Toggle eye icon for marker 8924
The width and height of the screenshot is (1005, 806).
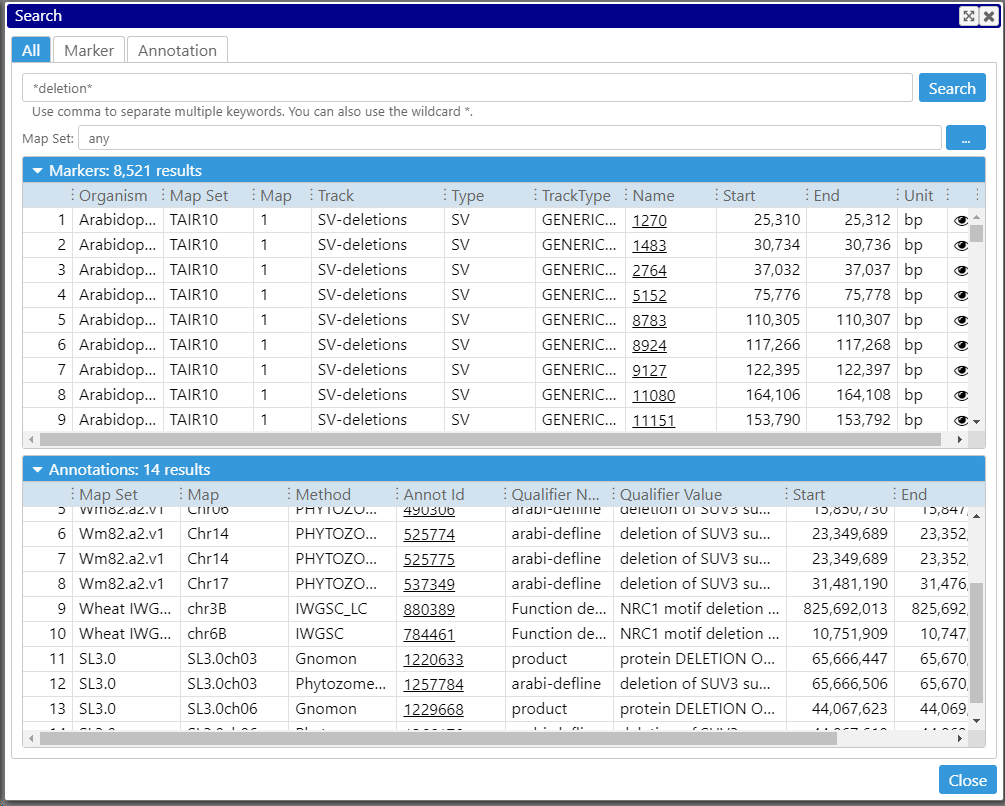pos(961,345)
